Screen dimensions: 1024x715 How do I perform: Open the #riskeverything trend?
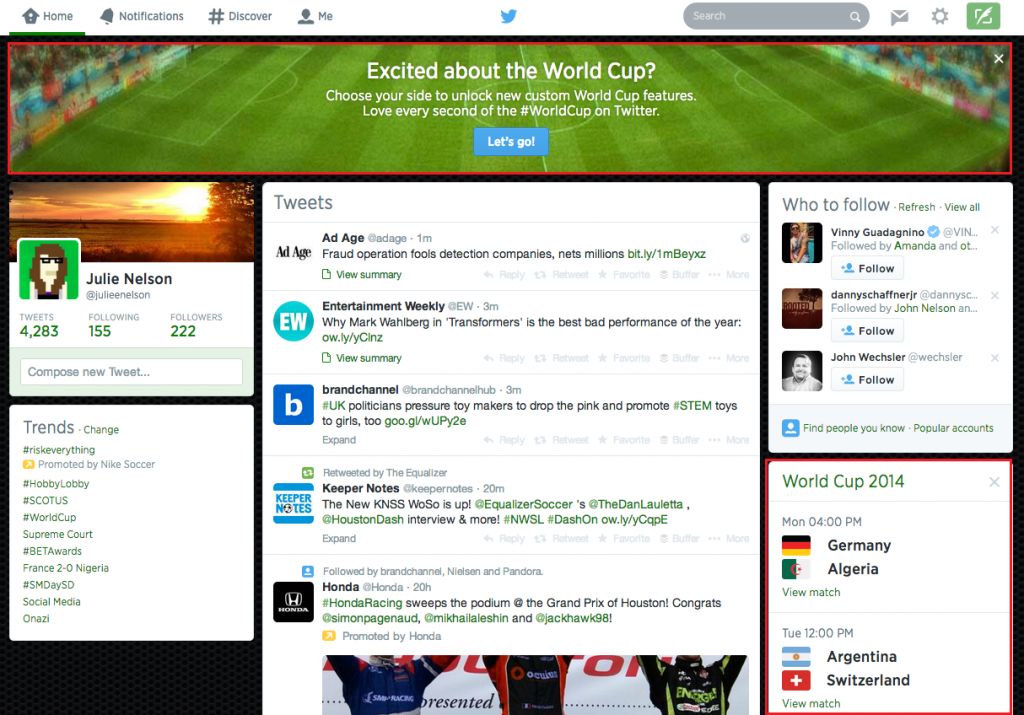pos(59,450)
